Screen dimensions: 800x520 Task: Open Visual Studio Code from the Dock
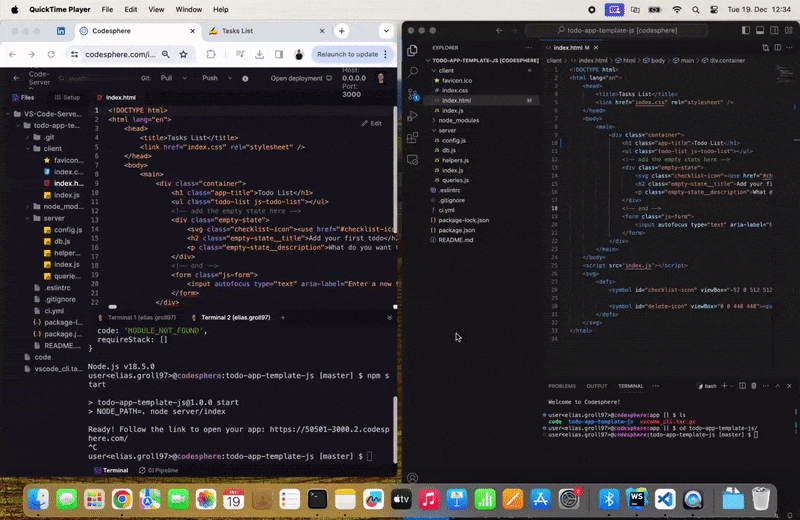[x=664, y=497]
